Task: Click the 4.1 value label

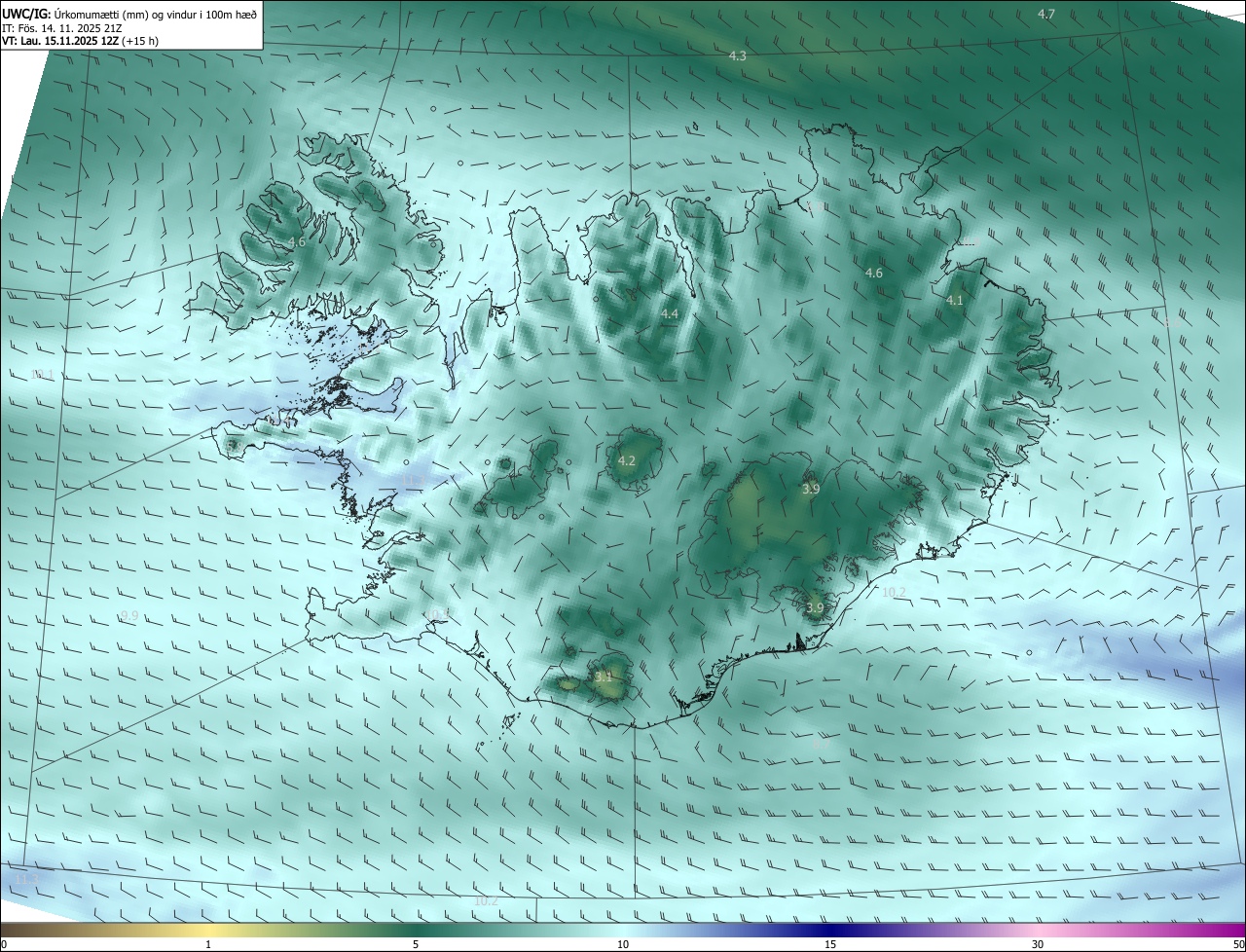Action: pos(955,301)
